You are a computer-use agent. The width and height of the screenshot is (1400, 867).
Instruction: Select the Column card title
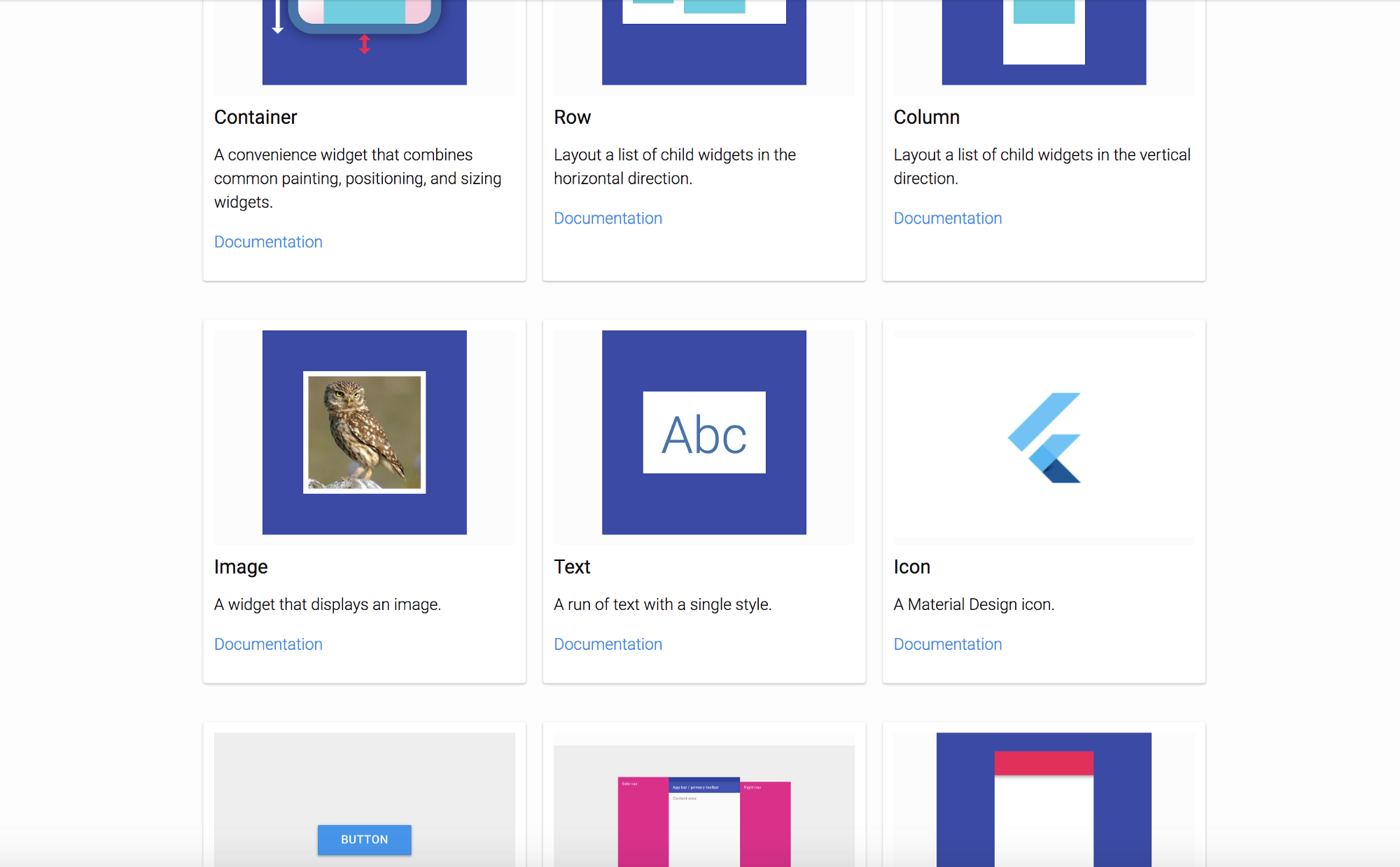point(926,117)
